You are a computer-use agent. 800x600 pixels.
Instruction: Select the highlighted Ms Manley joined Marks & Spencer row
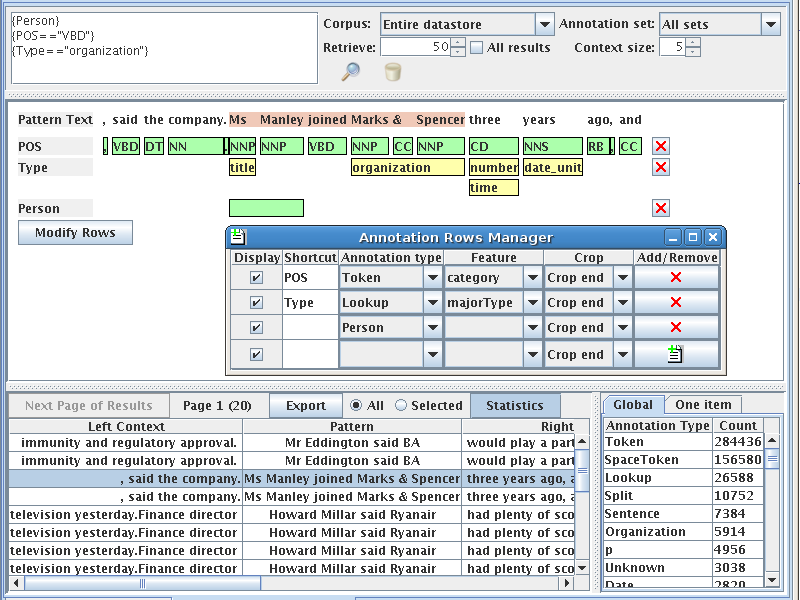(292, 479)
